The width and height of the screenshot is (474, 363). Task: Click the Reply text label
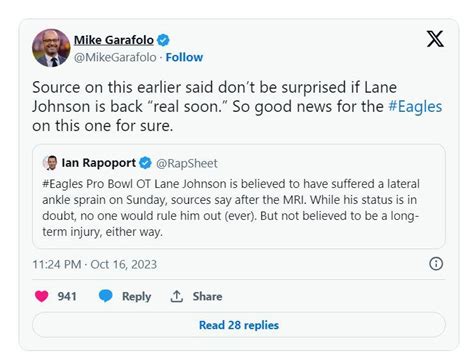click(136, 296)
